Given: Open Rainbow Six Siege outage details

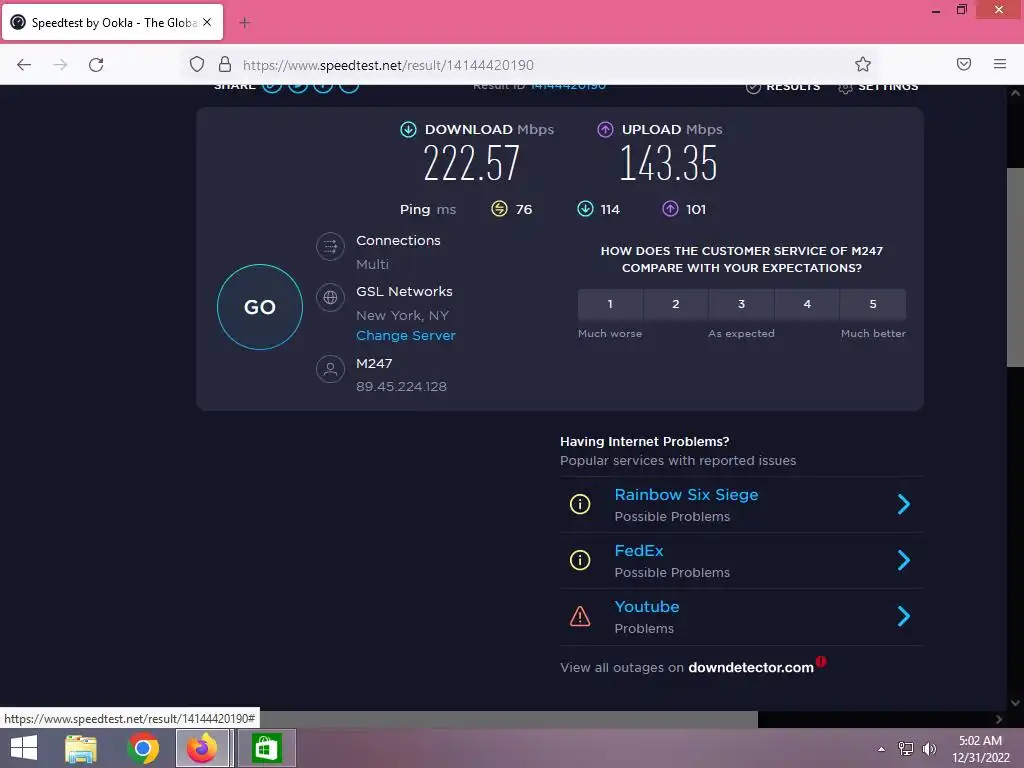Looking at the screenshot, I should click(686, 495).
